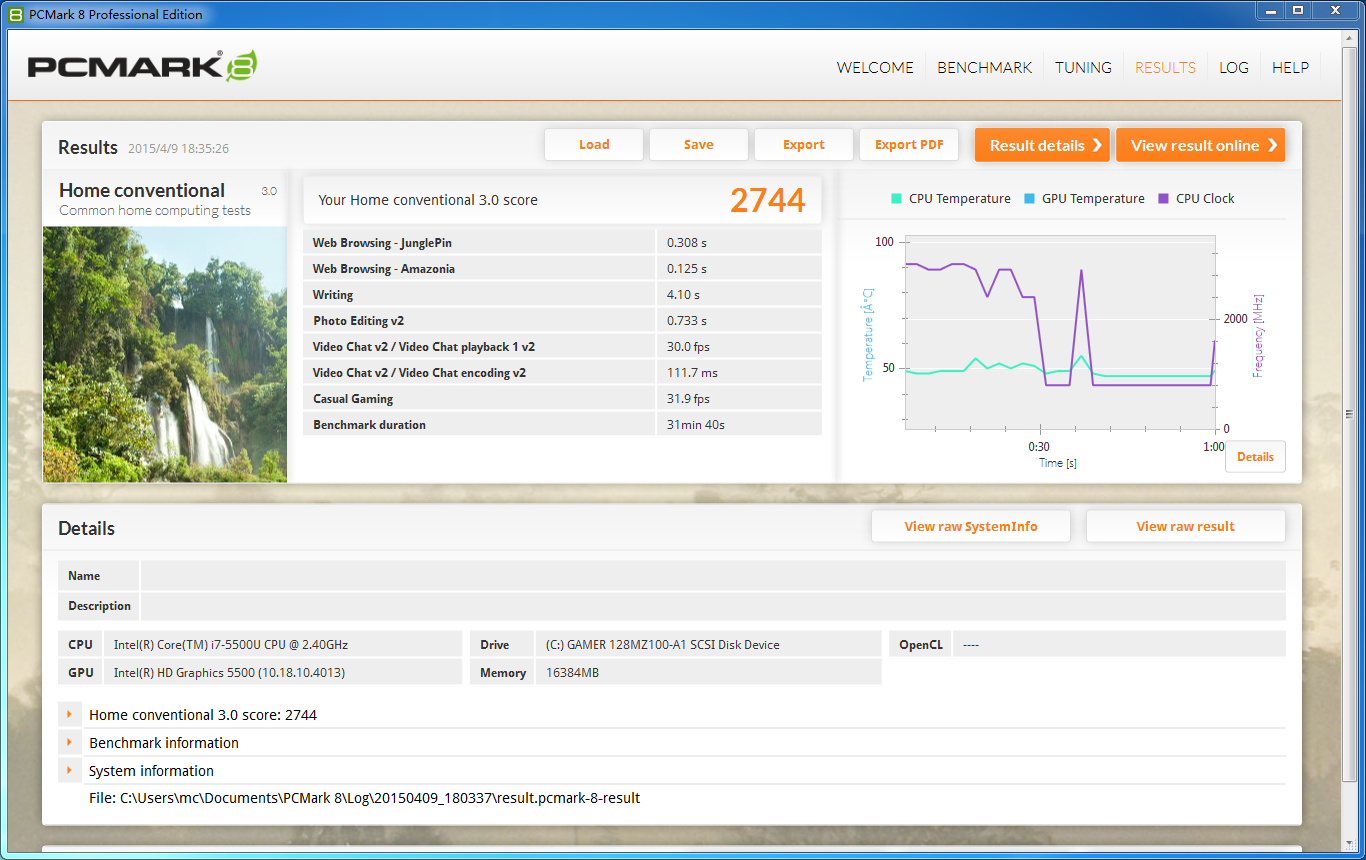Click the PCMark 8 logo
This screenshot has width=1366, height=860.
tap(142, 66)
